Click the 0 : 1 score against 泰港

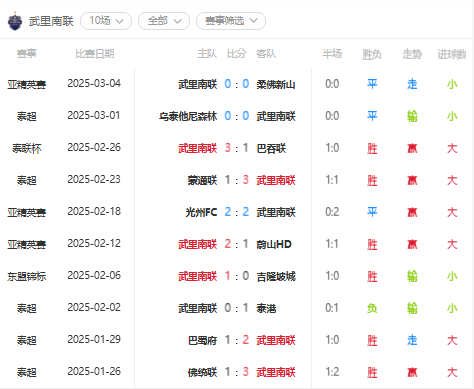click(x=237, y=308)
